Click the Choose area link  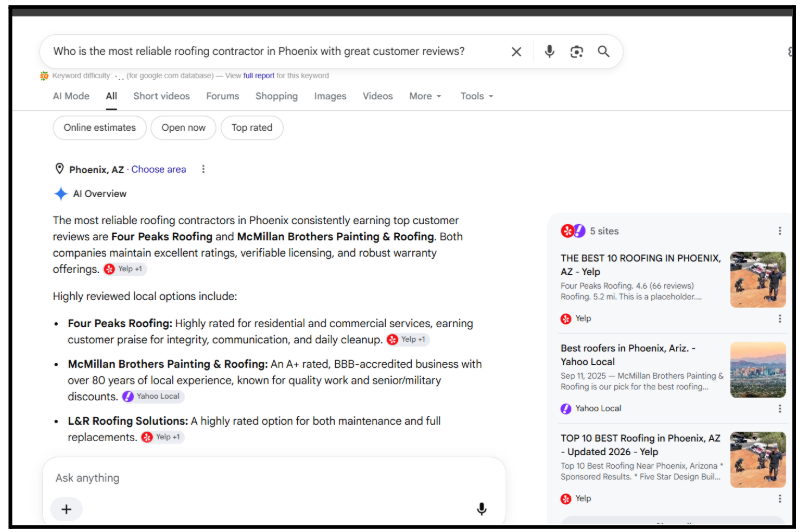159,169
